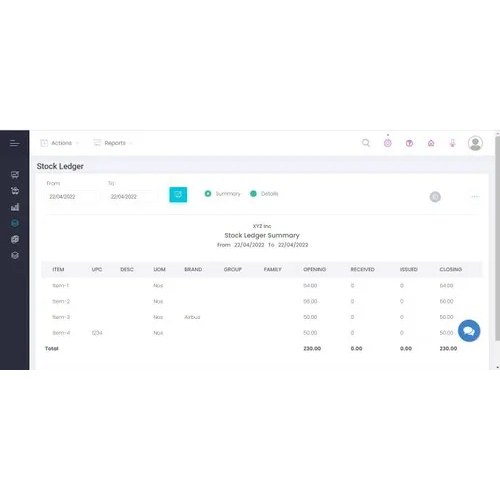The height and width of the screenshot is (500, 500).
Task: Click the grey round print icon
Action: pos(435,197)
